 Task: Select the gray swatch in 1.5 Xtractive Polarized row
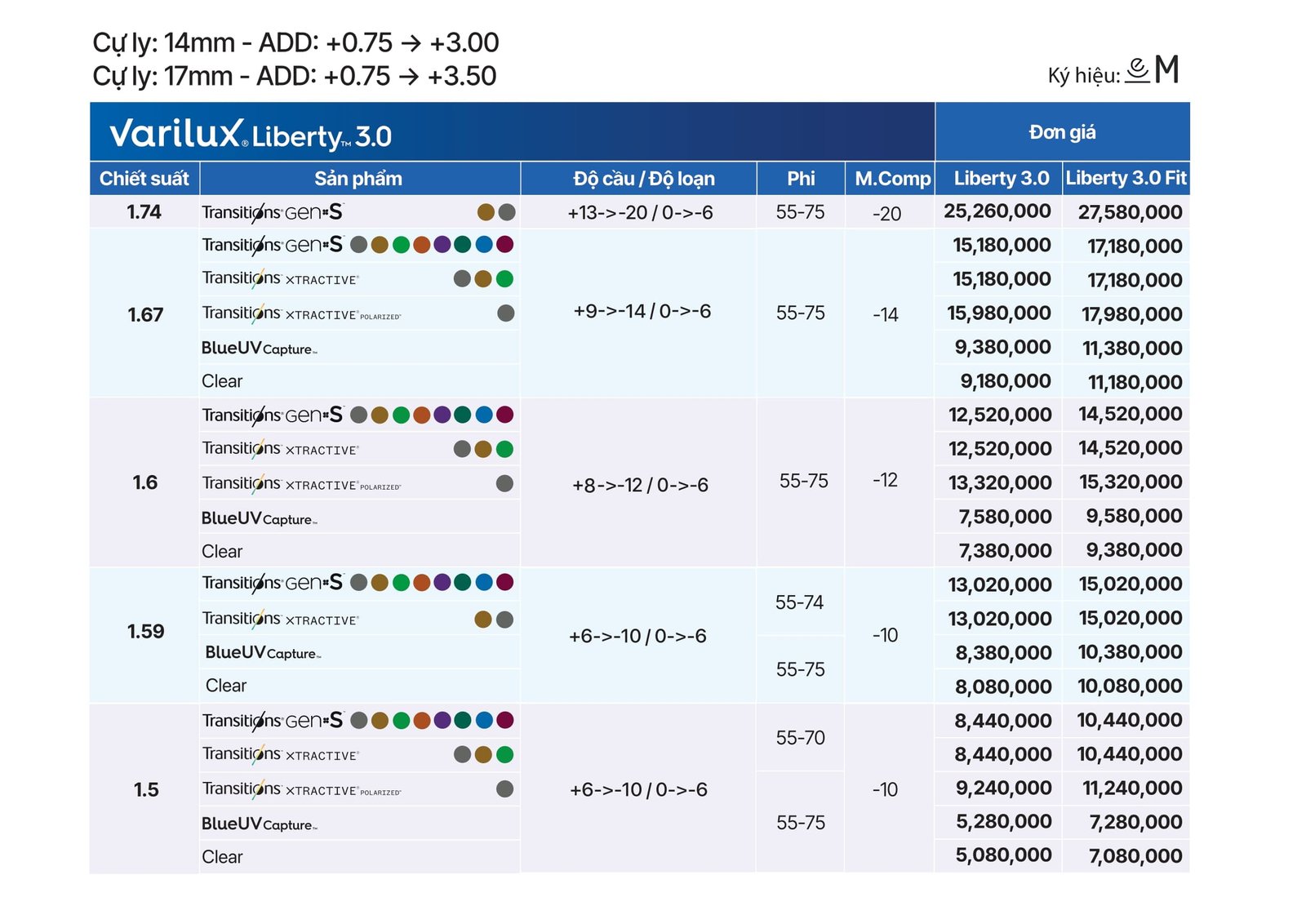point(504,789)
